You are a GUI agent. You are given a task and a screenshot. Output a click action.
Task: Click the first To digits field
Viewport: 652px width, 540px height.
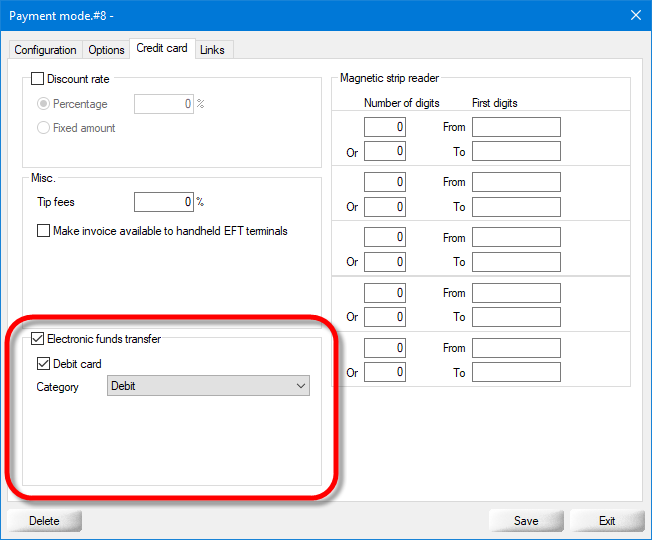[x=516, y=151]
